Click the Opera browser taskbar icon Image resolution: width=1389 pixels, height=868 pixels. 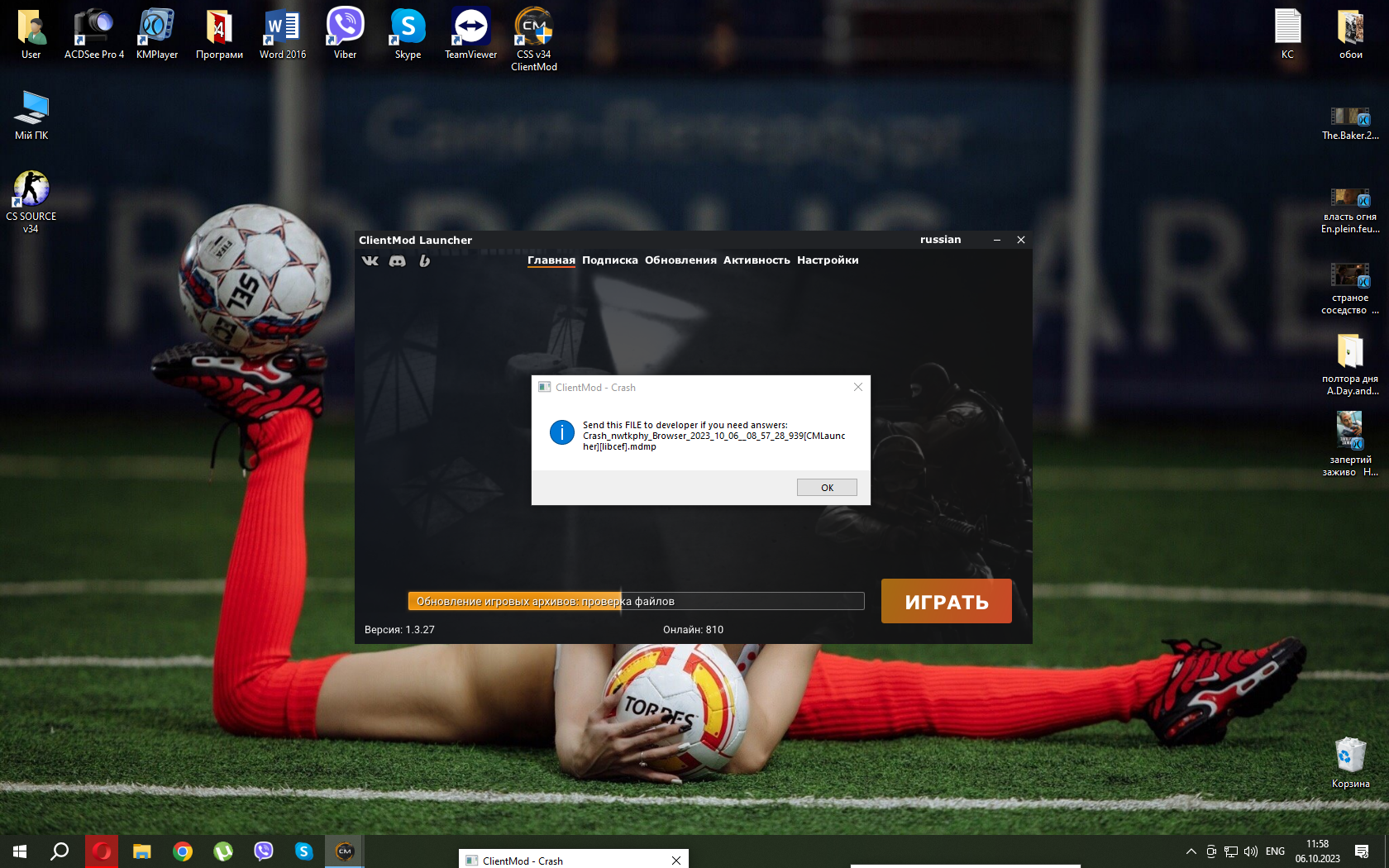click(x=102, y=851)
